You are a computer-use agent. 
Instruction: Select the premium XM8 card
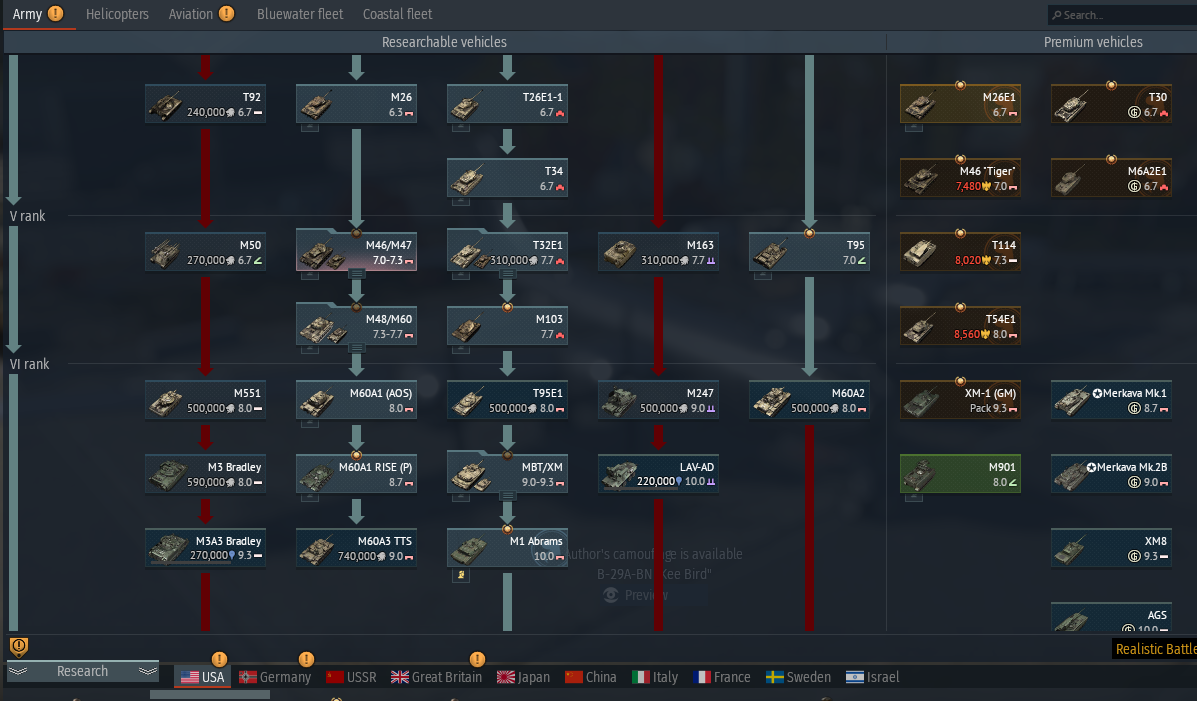point(1111,548)
